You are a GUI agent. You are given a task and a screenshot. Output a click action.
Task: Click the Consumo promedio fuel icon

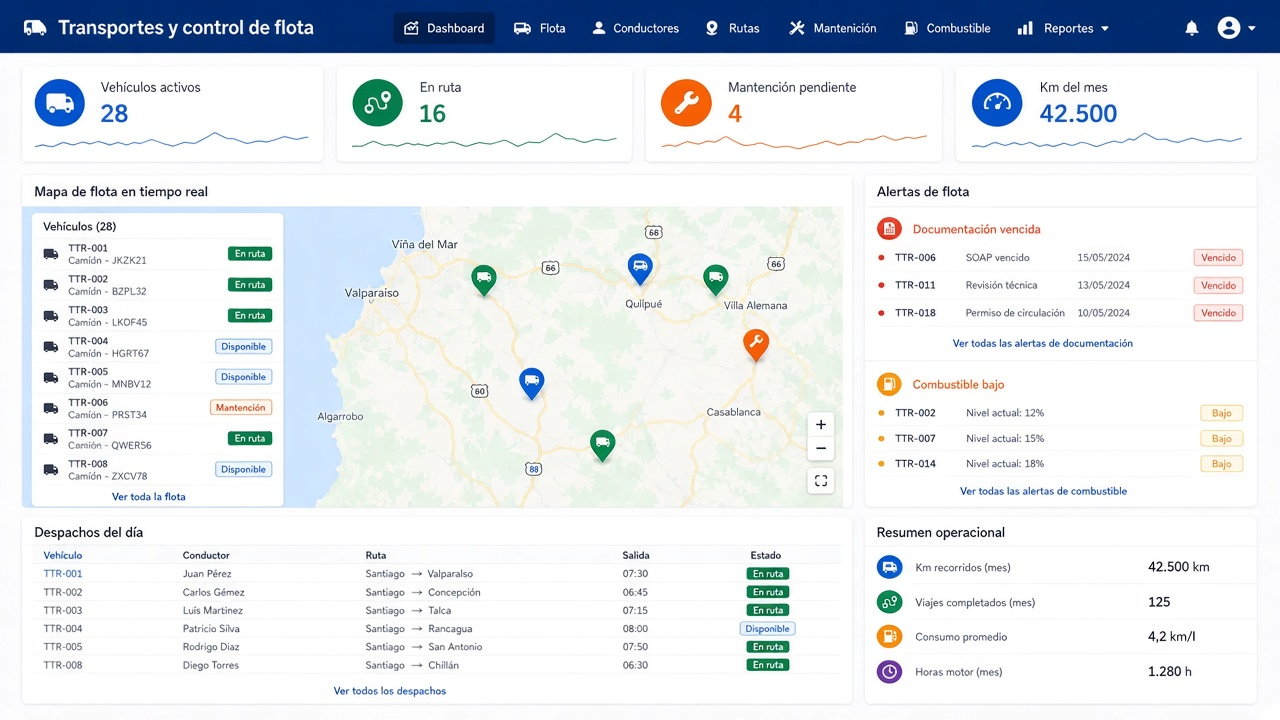pyautogui.click(x=889, y=637)
